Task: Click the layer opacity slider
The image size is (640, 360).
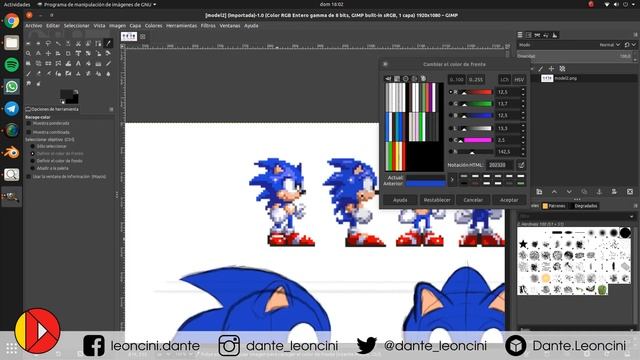Action: (575, 56)
